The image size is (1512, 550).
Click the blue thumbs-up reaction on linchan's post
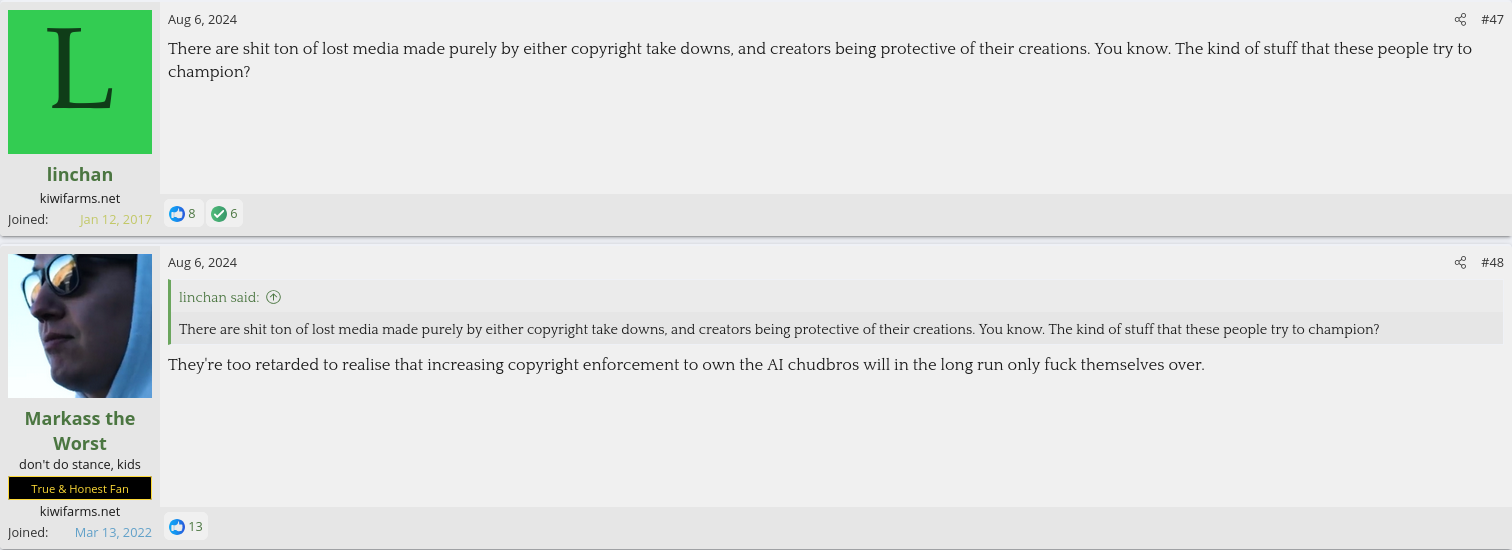tap(178, 213)
